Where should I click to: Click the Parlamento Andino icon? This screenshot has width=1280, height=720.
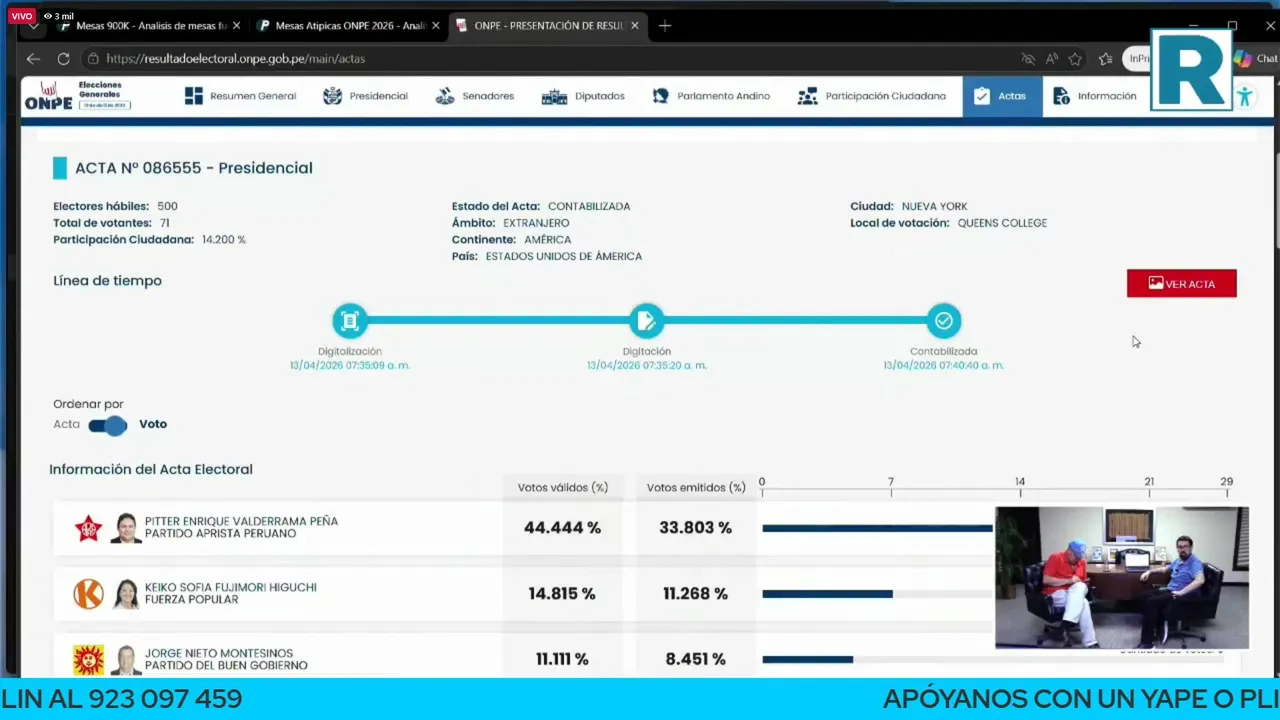coord(661,96)
